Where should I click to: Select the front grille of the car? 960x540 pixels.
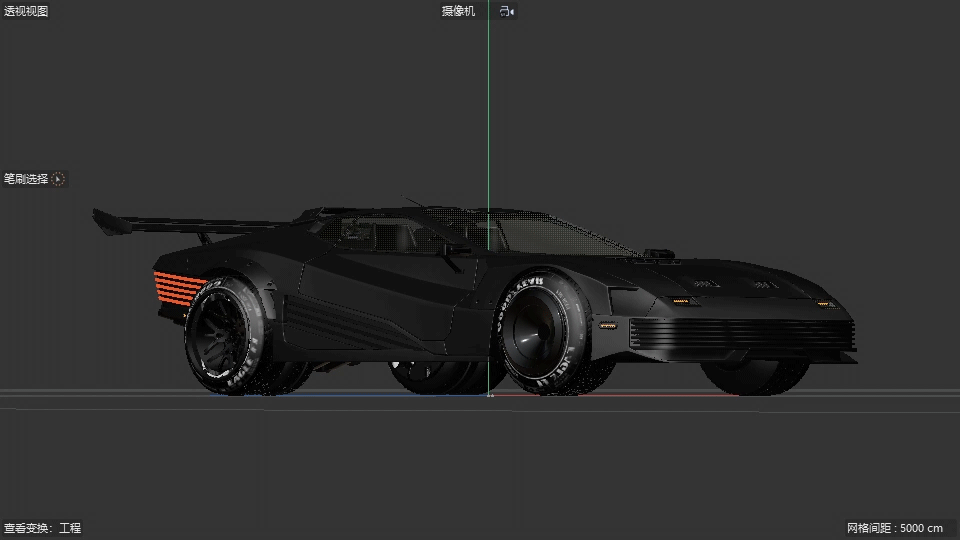coord(741,334)
